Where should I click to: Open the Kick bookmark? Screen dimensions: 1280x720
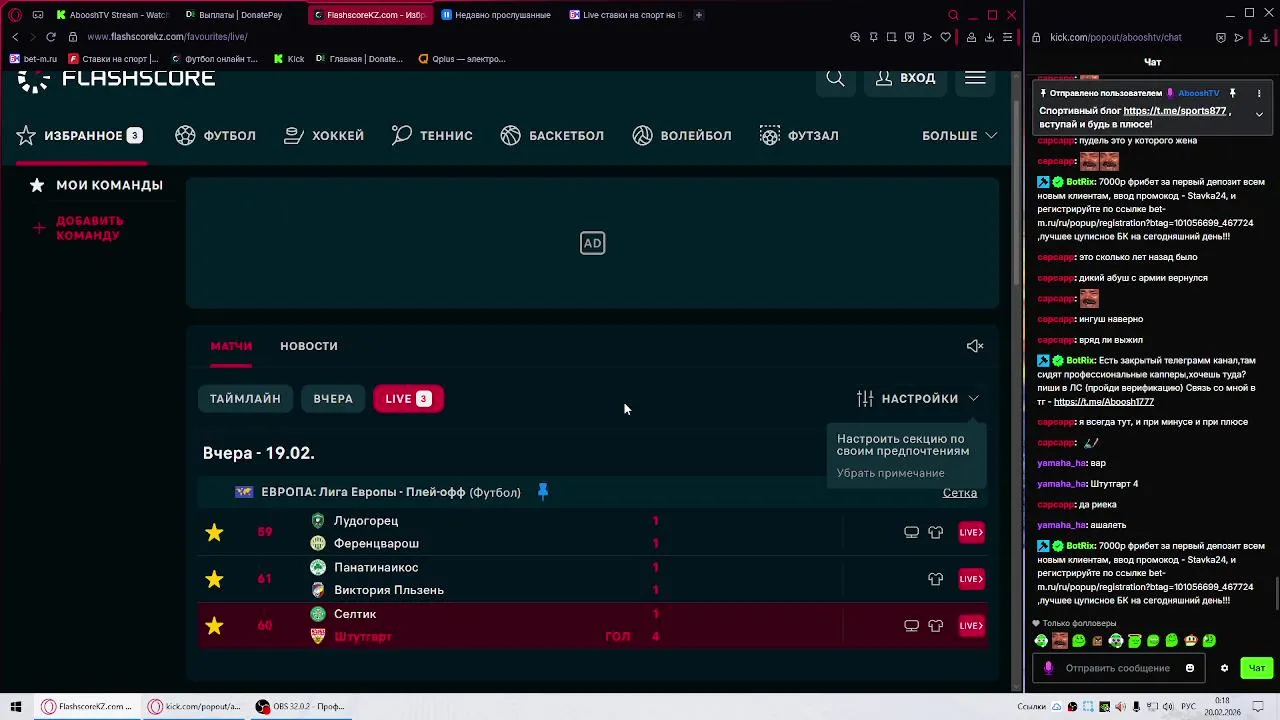(x=289, y=59)
